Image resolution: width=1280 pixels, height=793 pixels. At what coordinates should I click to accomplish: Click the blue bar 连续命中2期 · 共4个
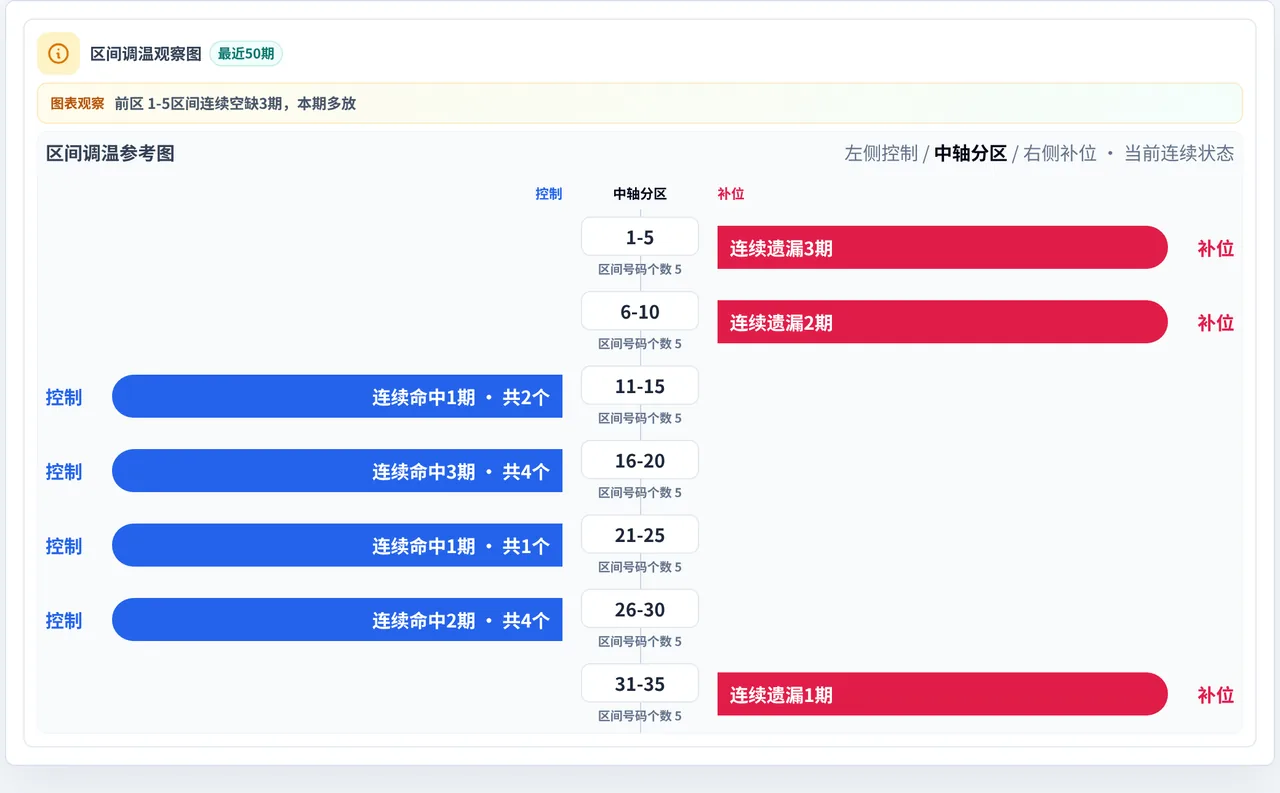coord(337,620)
